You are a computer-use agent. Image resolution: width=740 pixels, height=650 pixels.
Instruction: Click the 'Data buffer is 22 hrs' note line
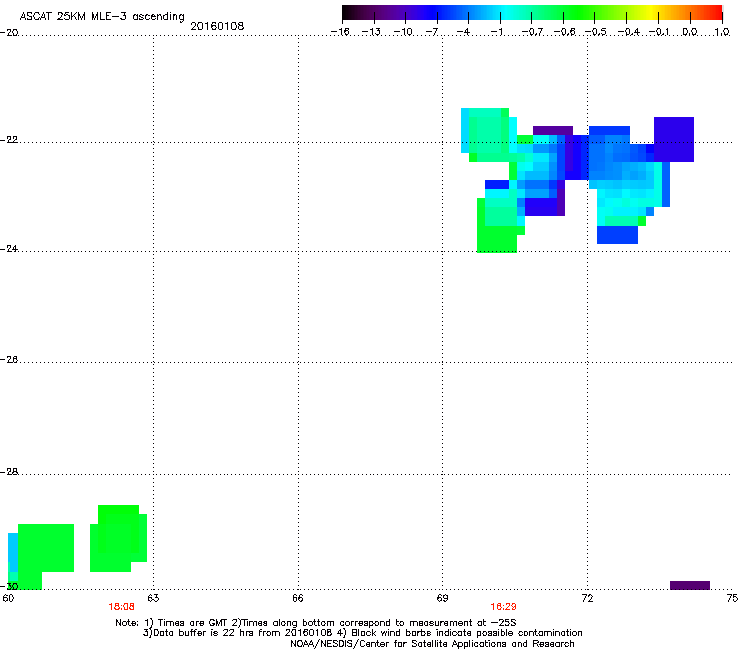[362, 633]
